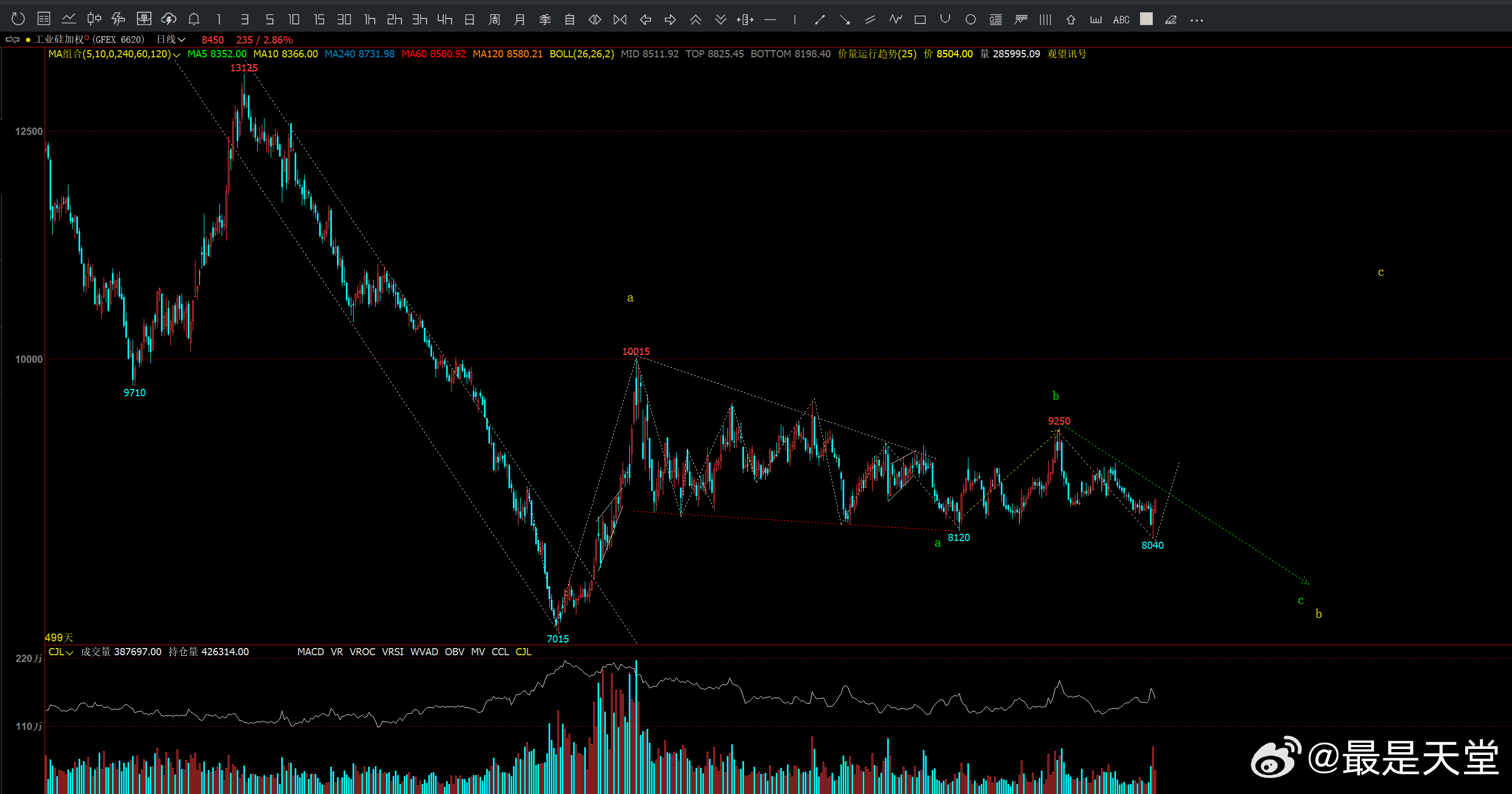This screenshot has height=794, width=1512.
Task: Go back with the left arrow icon
Action: click(x=645, y=20)
